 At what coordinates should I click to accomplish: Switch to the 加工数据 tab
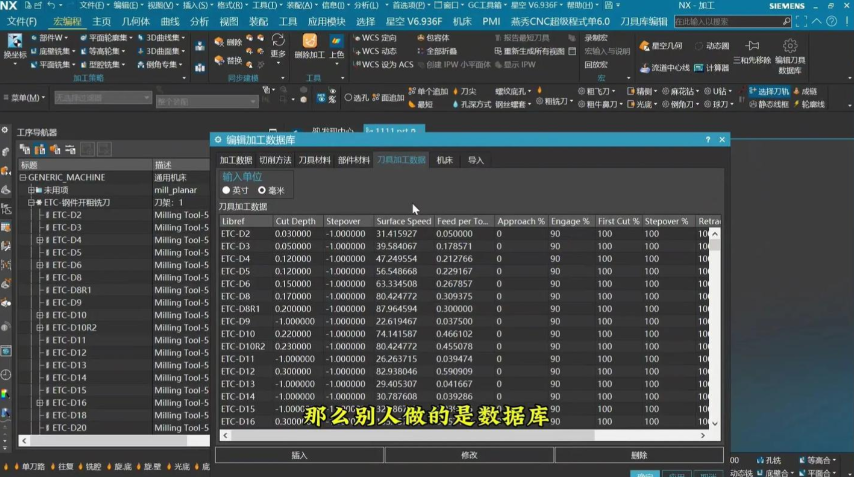click(236, 160)
